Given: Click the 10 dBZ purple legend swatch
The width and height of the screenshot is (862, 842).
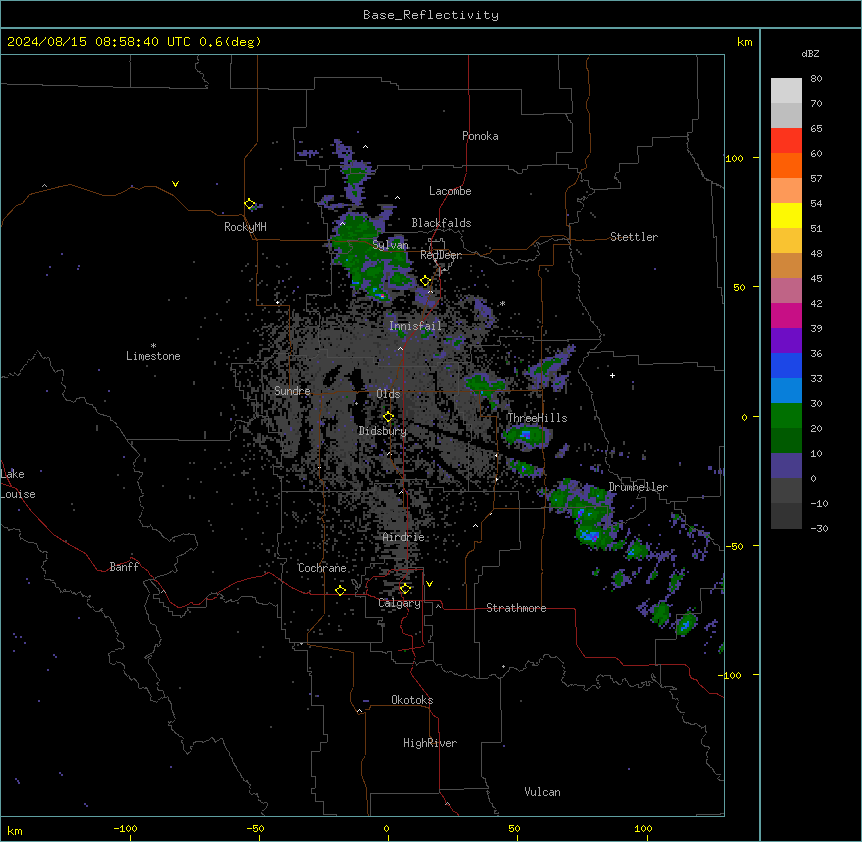Looking at the screenshot, I should click(x=786, y=466).
